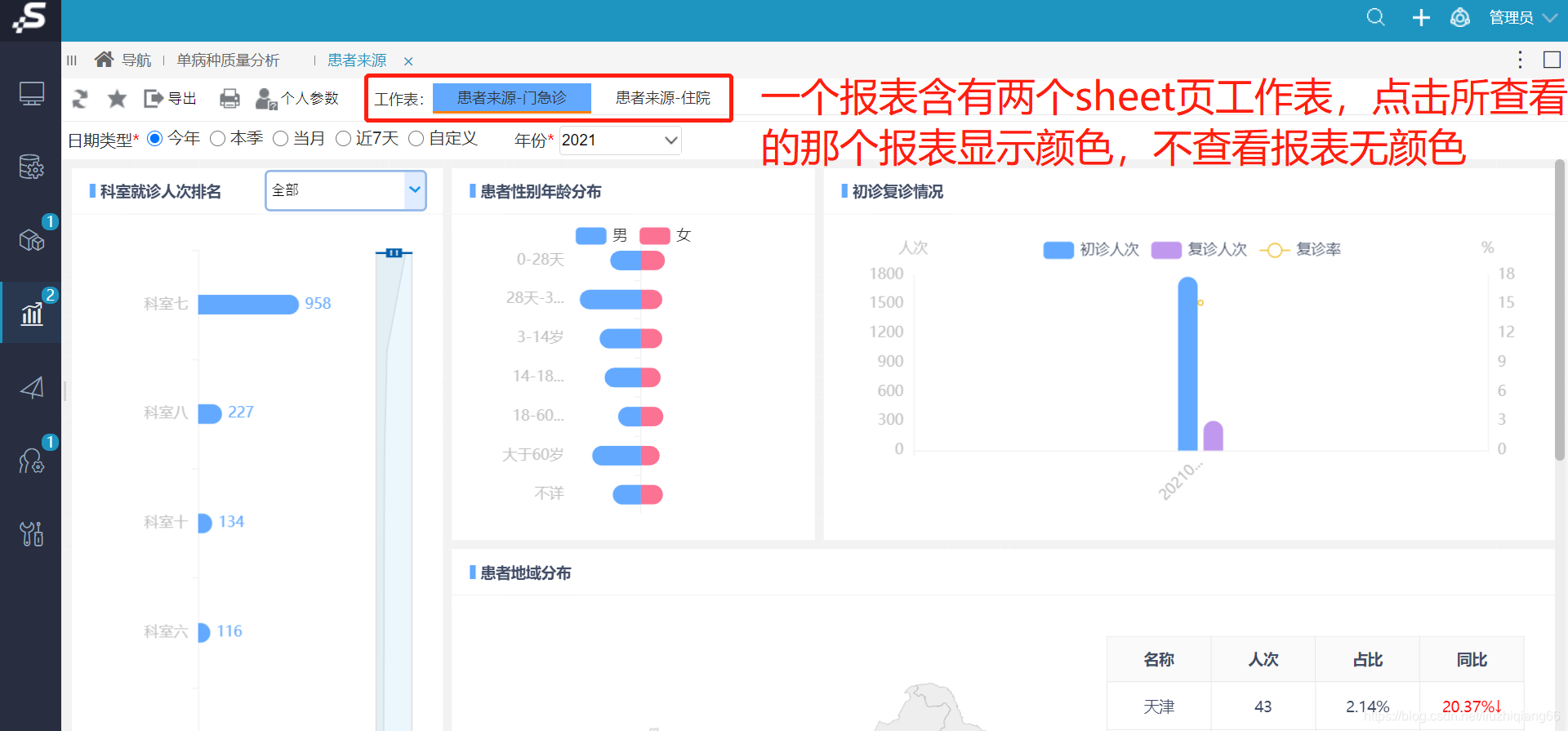Open the 全部 department filter dropdown

coord(345,190)
